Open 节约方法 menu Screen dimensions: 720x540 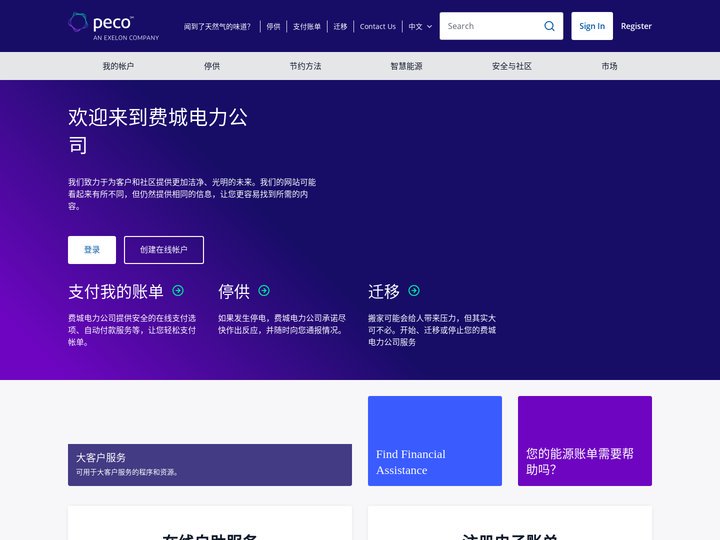(305, 66)
